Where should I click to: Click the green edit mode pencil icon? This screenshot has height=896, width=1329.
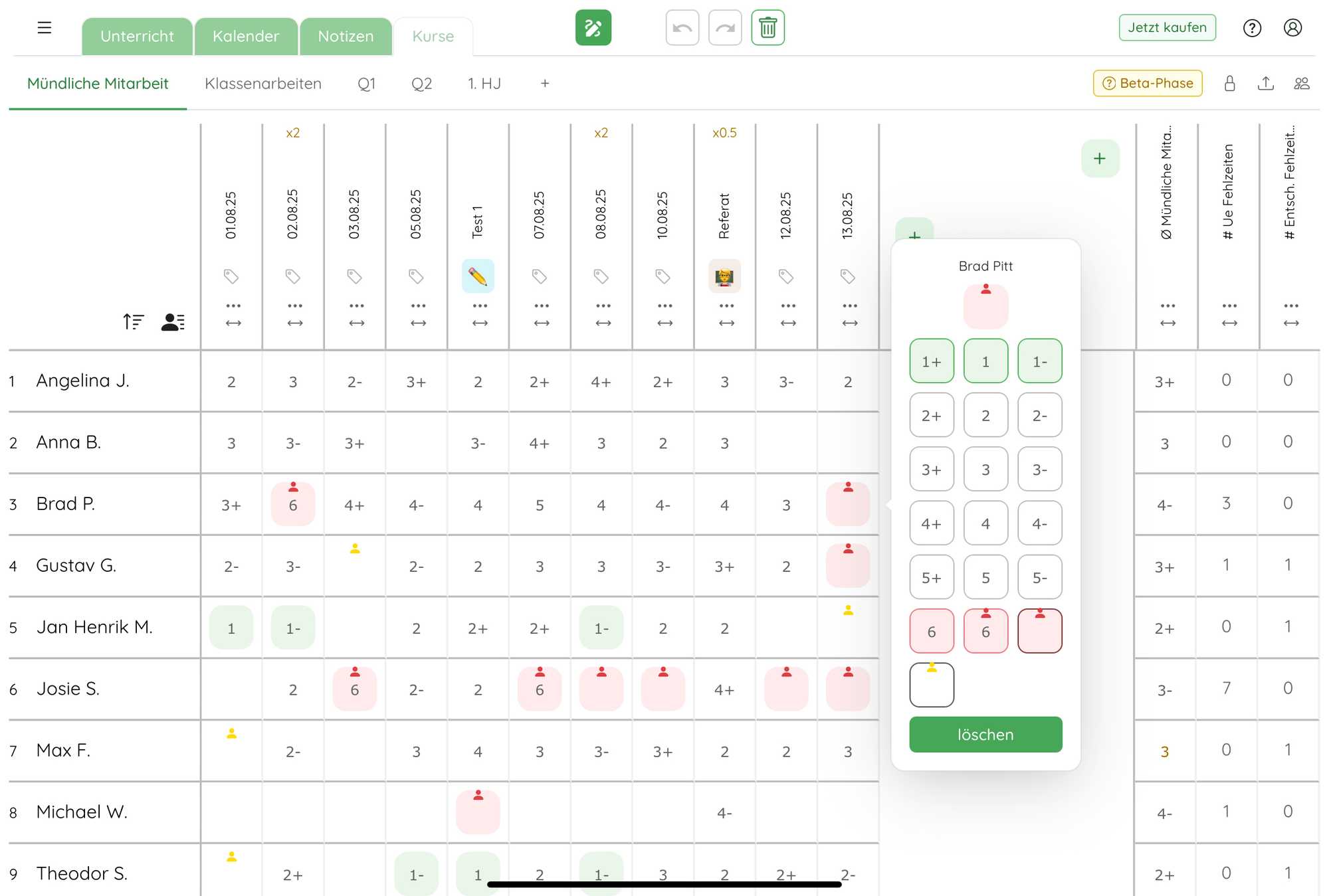click(x=593, y=28)
